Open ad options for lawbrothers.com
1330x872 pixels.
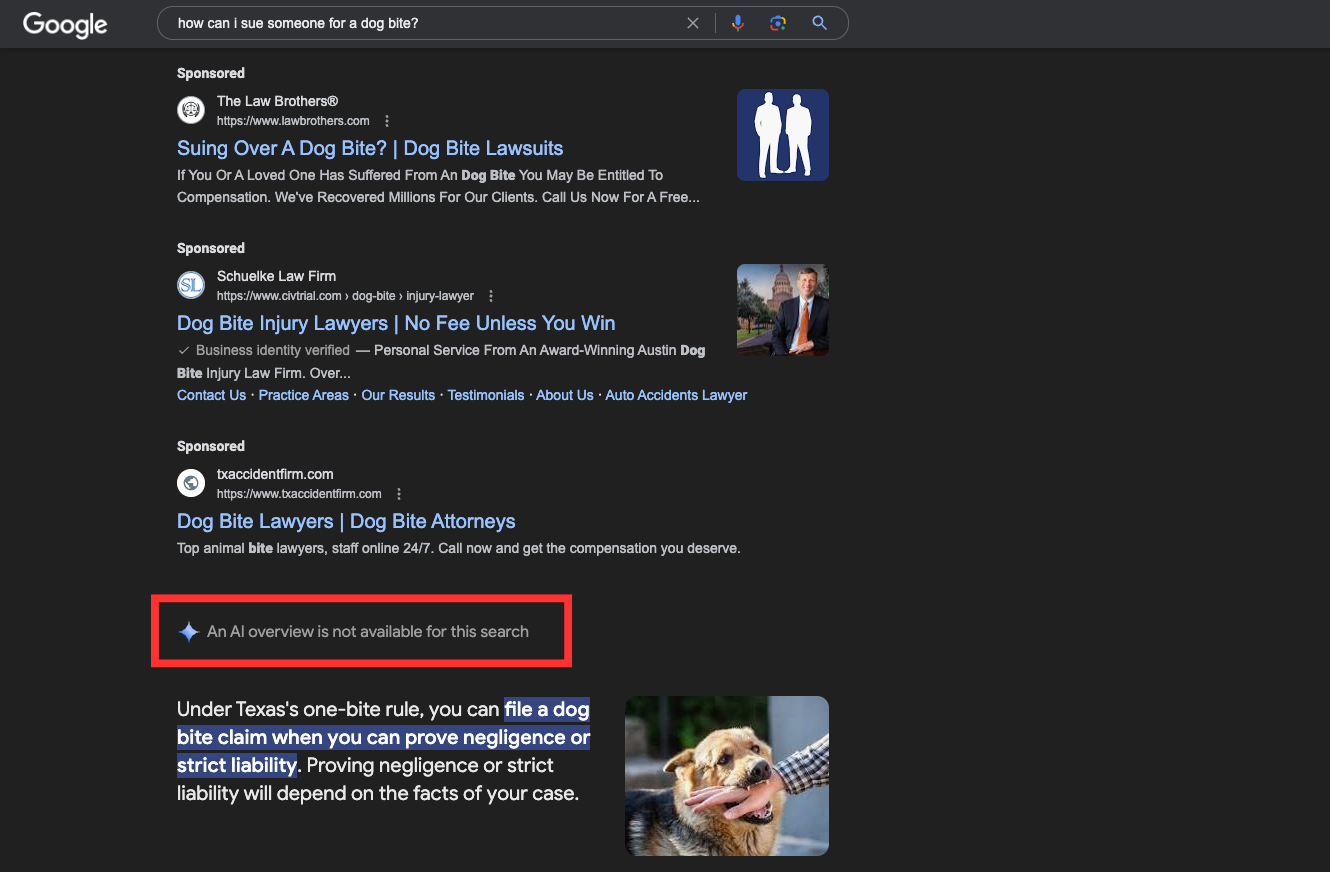pyautogui.click(x=387, y=121)
